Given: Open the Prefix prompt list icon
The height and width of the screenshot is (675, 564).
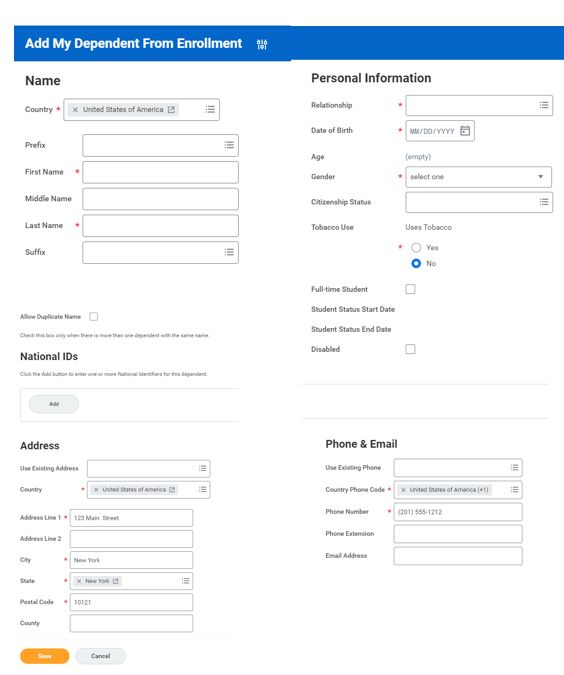Looking at the screenshot, I should coord(229,145).
